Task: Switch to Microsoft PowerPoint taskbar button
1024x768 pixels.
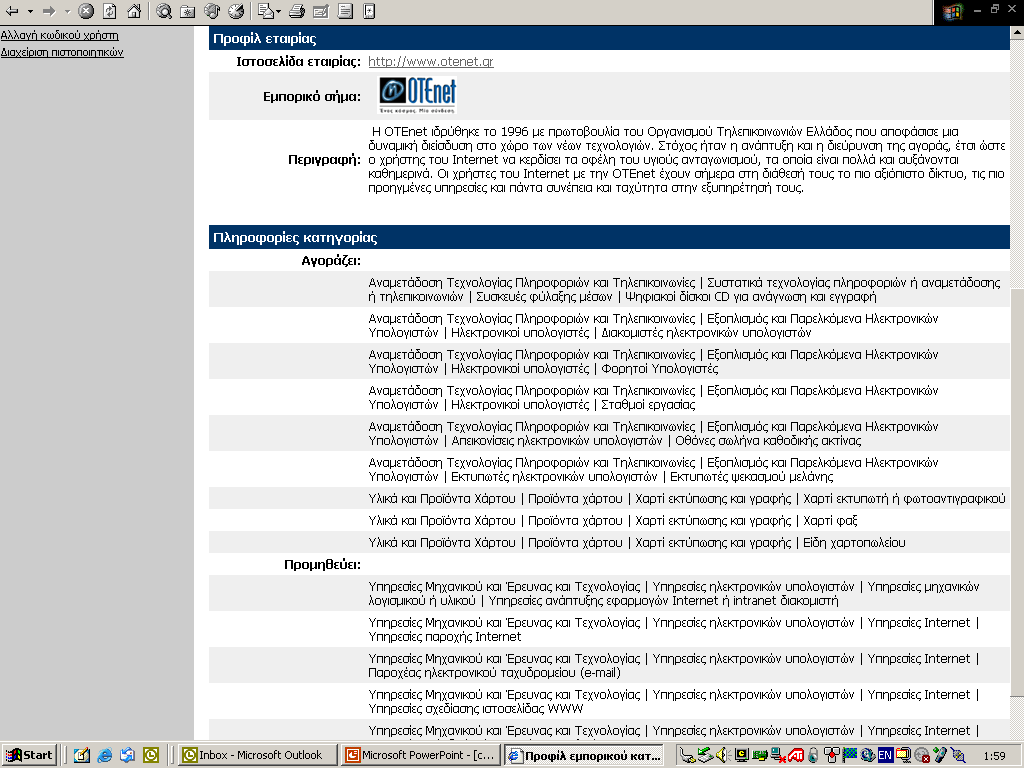Action: tap(421, 755)
